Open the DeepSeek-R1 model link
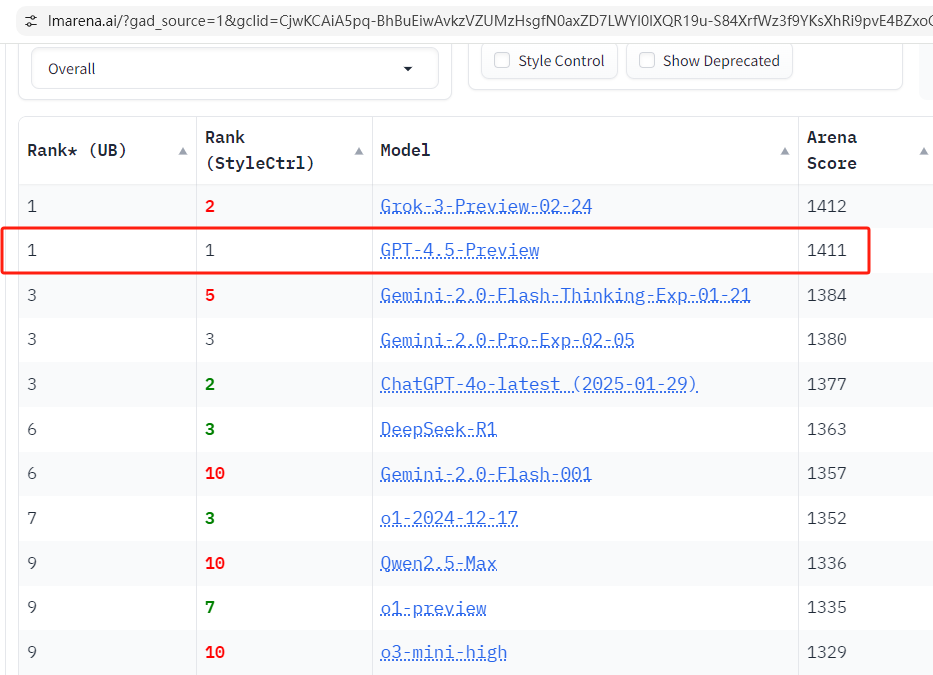Image resolution: width=933 pixels, height=675 pixels. click(438, 429)
